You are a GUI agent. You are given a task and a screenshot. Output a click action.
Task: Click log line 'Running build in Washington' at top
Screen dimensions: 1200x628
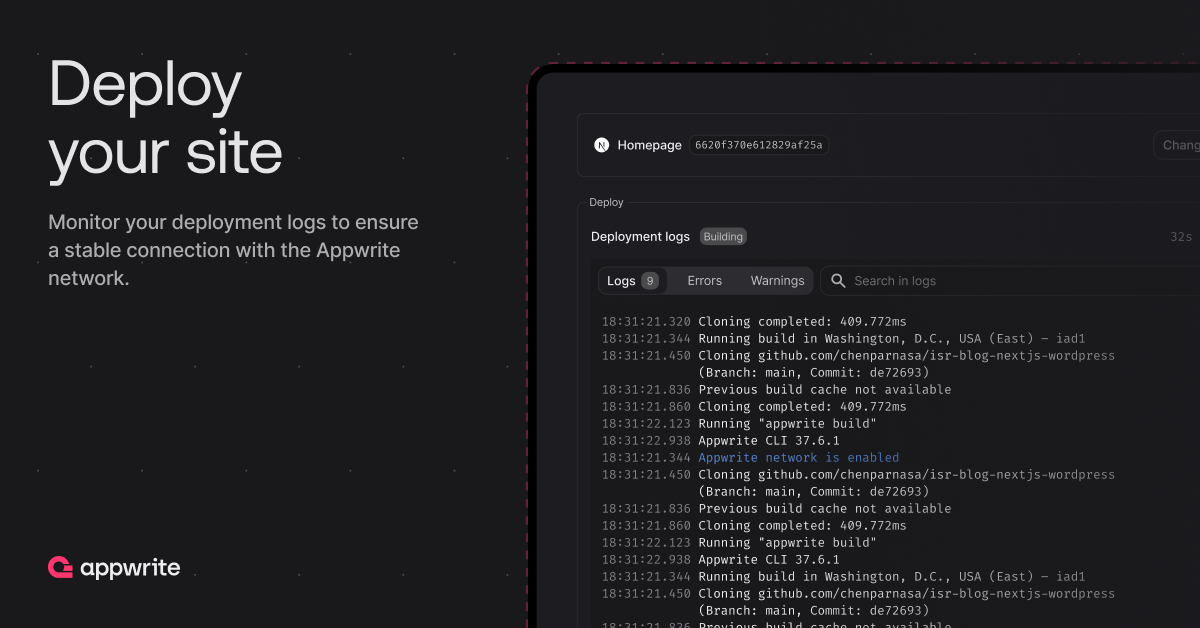point(891,338)
